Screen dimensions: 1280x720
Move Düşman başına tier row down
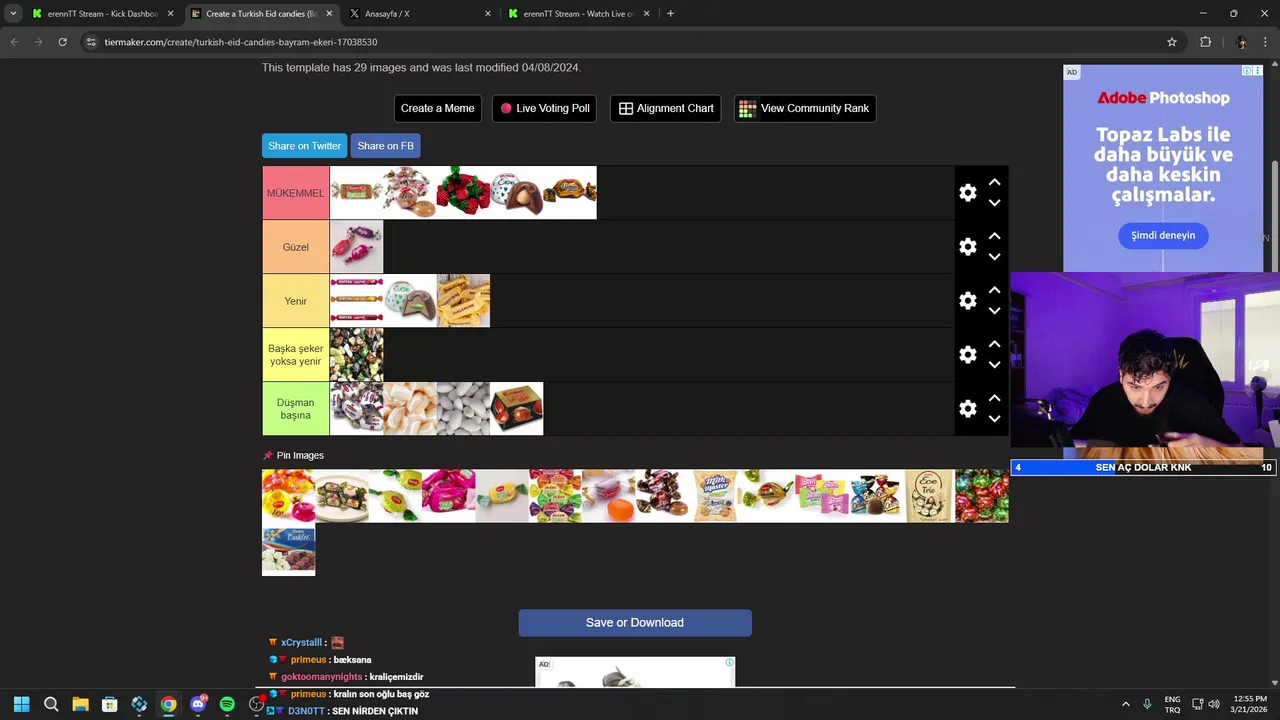994,419
